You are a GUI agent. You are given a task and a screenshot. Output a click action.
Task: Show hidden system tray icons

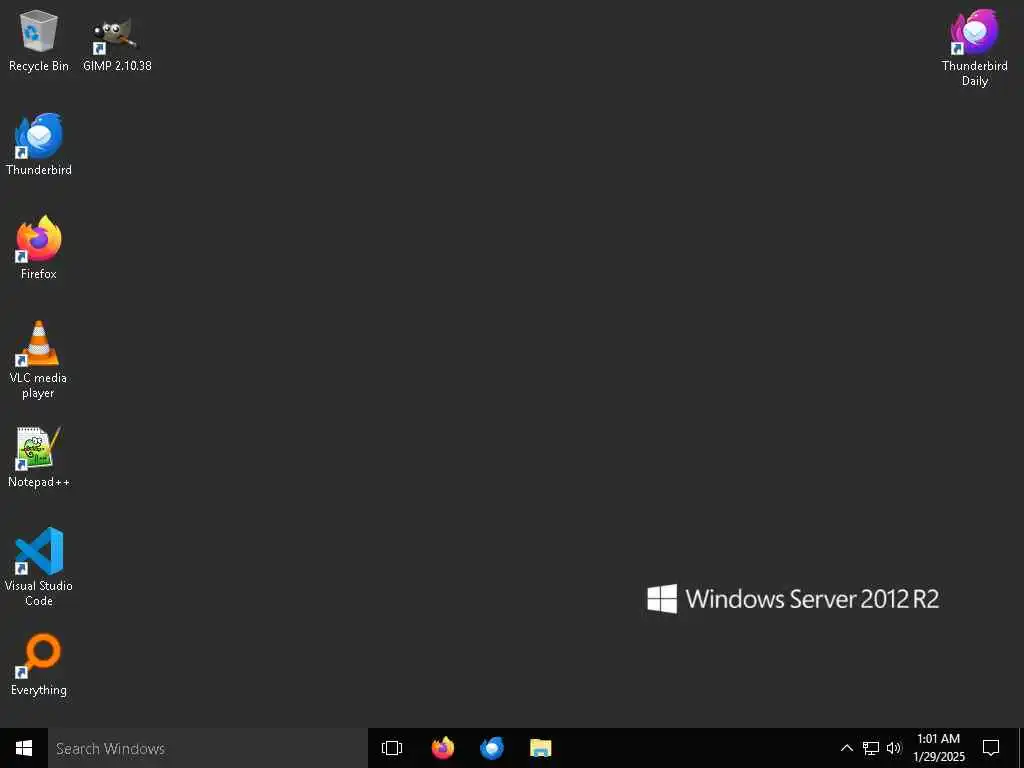coord(846,748)
